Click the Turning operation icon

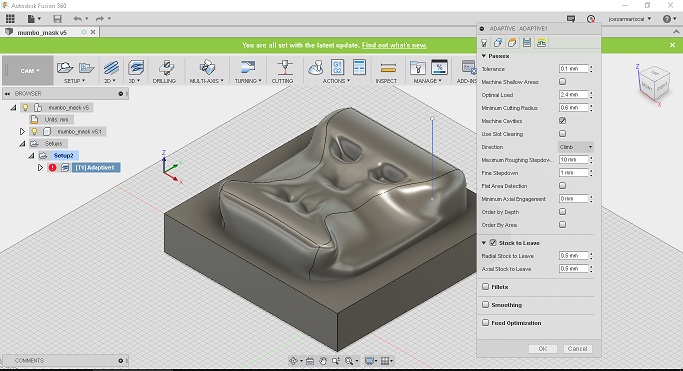tap(247, 67)
